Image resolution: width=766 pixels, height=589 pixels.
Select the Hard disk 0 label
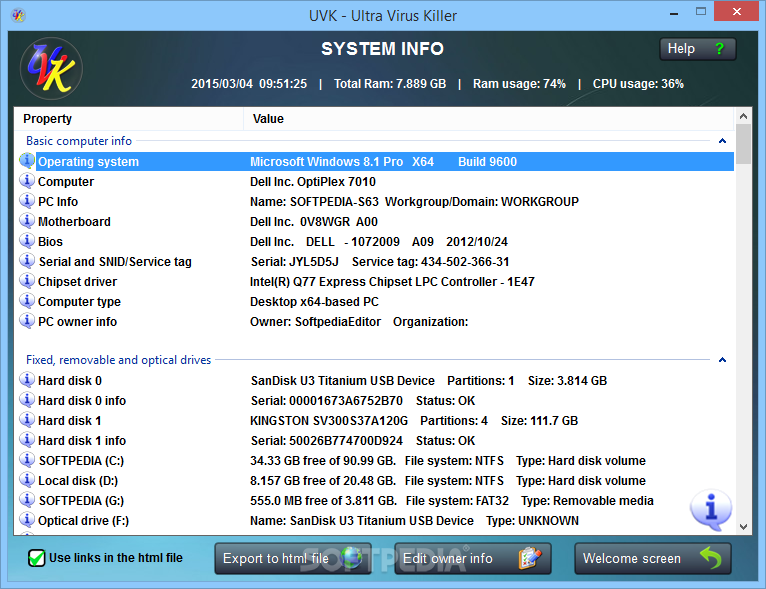point(70,380)
